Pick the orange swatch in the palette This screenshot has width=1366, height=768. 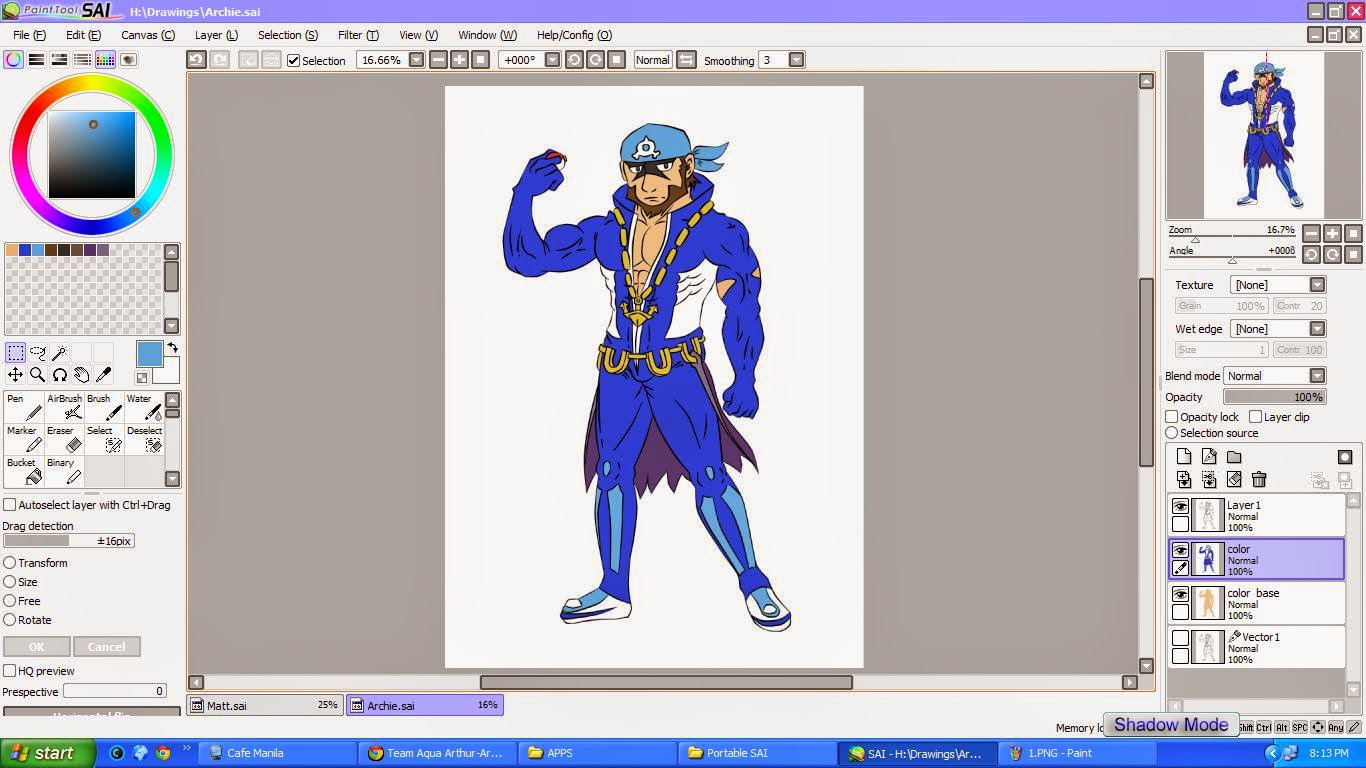(x=11, y=250)
